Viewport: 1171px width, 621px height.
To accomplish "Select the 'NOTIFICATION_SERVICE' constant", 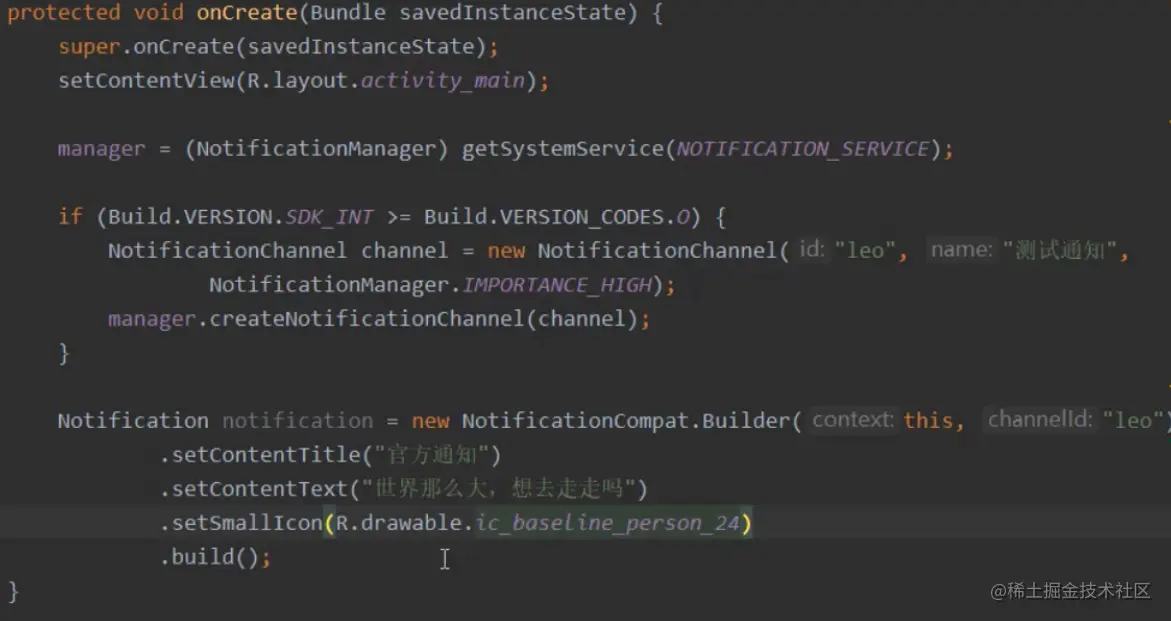I will (803, 149).
